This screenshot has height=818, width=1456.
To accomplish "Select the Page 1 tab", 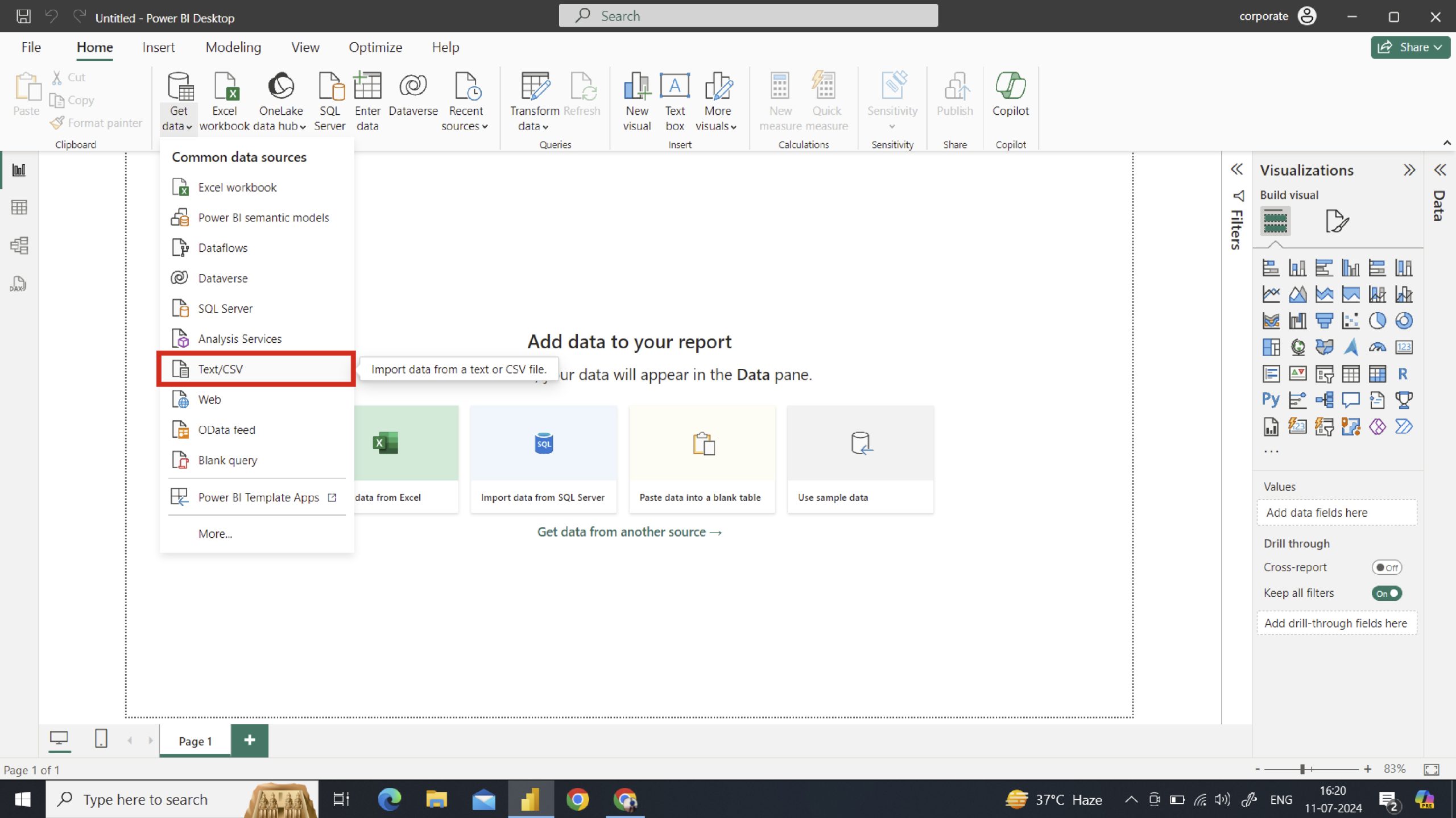I will tap(195, 741).
